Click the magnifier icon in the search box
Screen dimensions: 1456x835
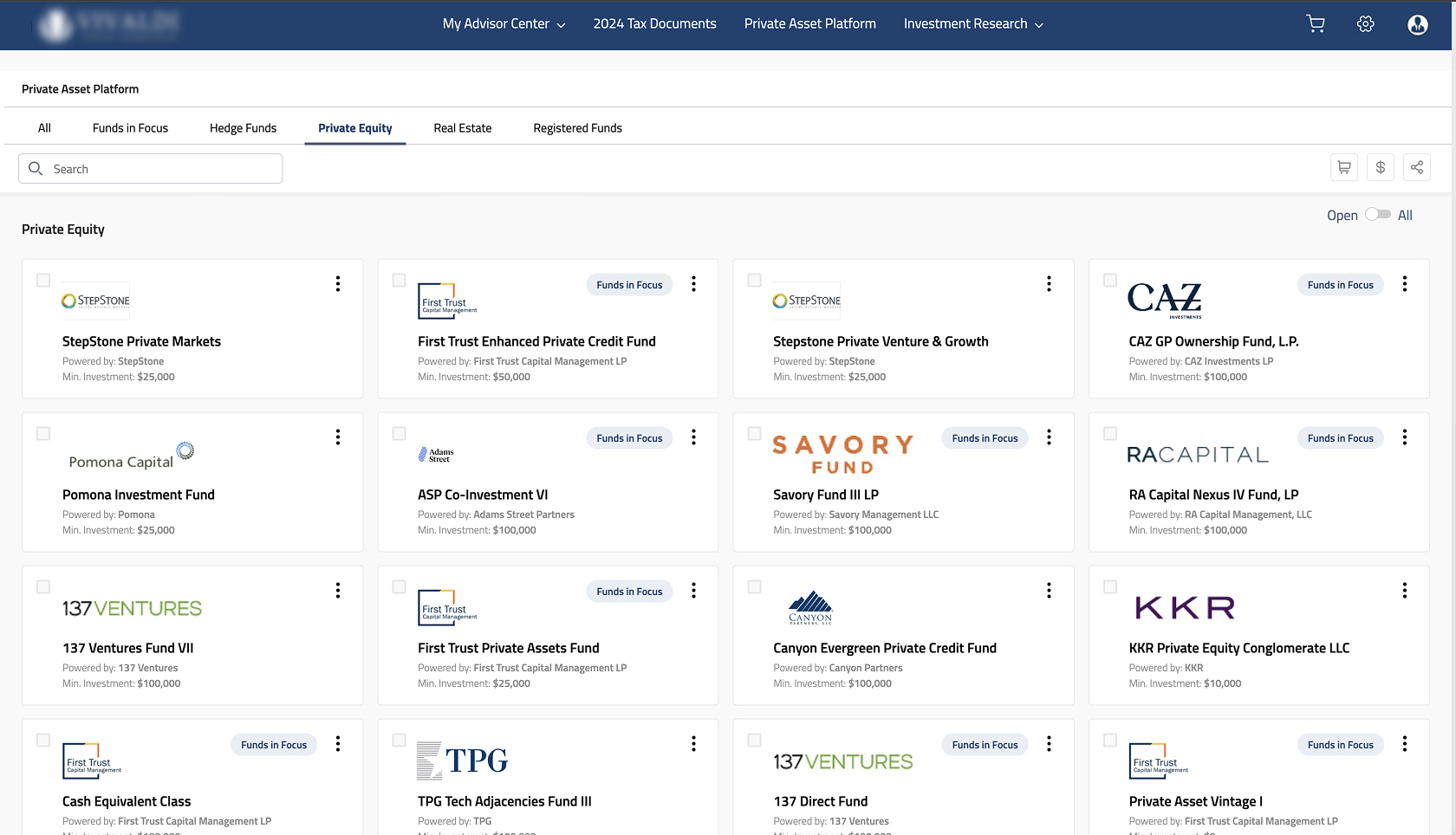(36, 168)
